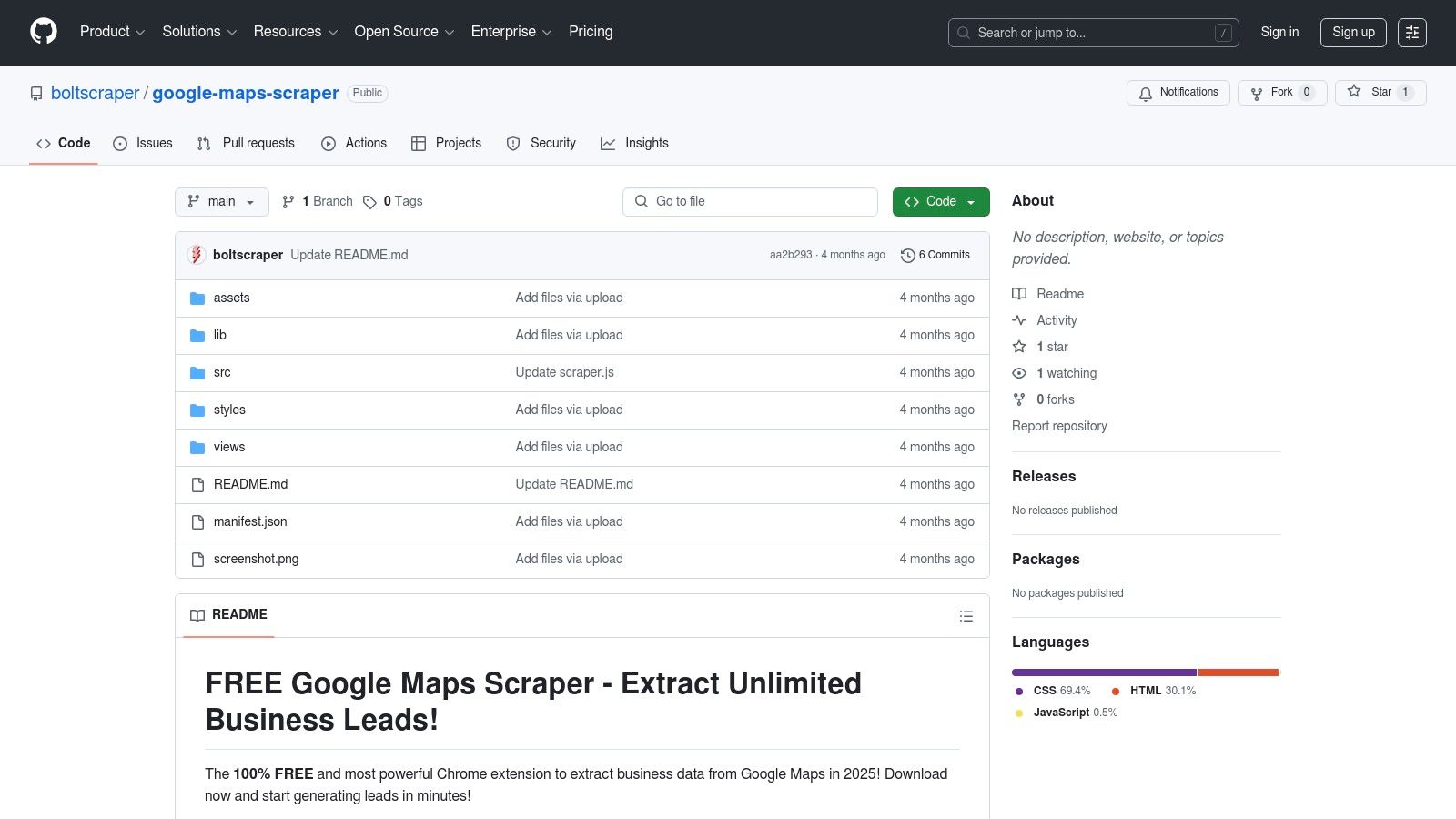Screen dimensions: 1456x819
Task: Click the Notifications bell icon
Action: click(x=1146, y=93)
